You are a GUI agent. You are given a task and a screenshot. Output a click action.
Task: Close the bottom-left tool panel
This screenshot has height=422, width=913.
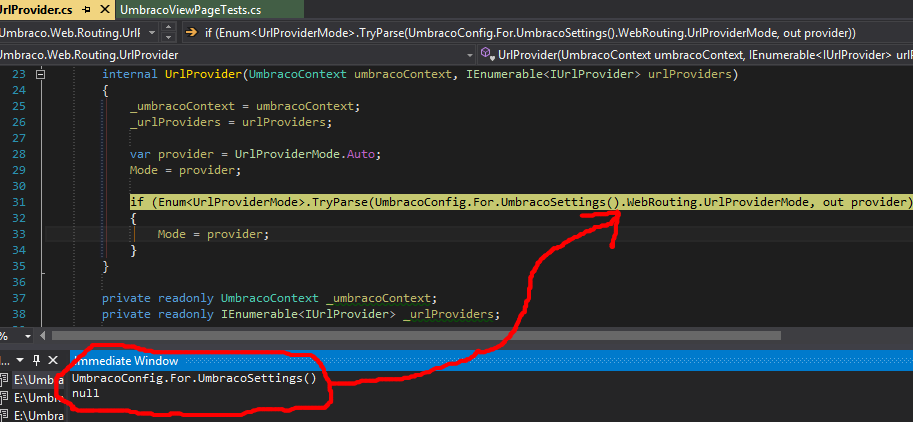tap(54, 360)
